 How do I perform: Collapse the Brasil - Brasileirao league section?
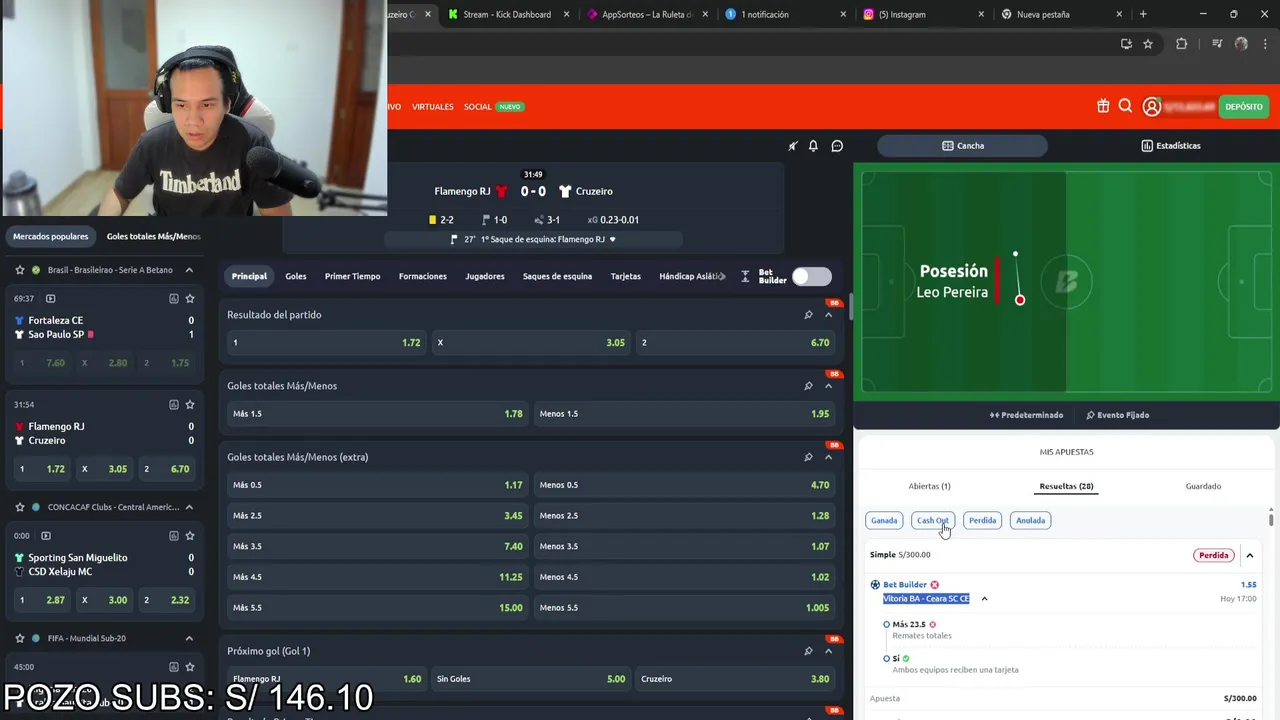pyautogui.click(x=189, y=270)
